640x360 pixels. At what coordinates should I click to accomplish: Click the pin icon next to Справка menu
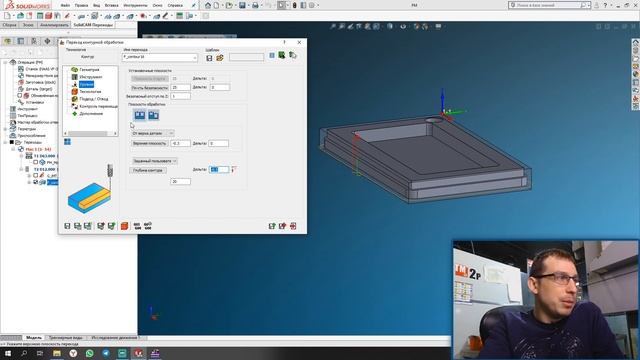(x=193, y=5)
